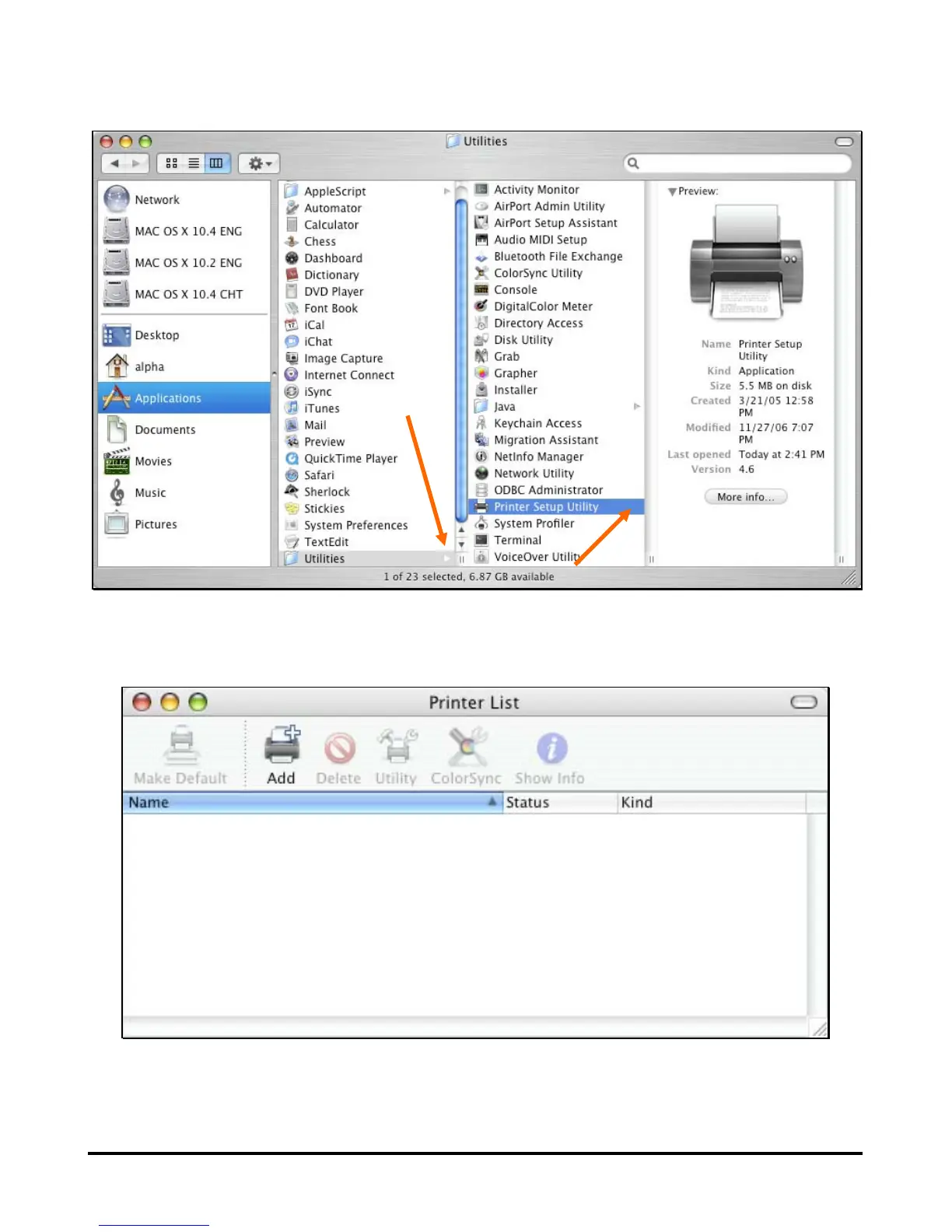Select the Utilities folder in Applications column
Screen dimensions: 952x1232
(x=366, y=558)
